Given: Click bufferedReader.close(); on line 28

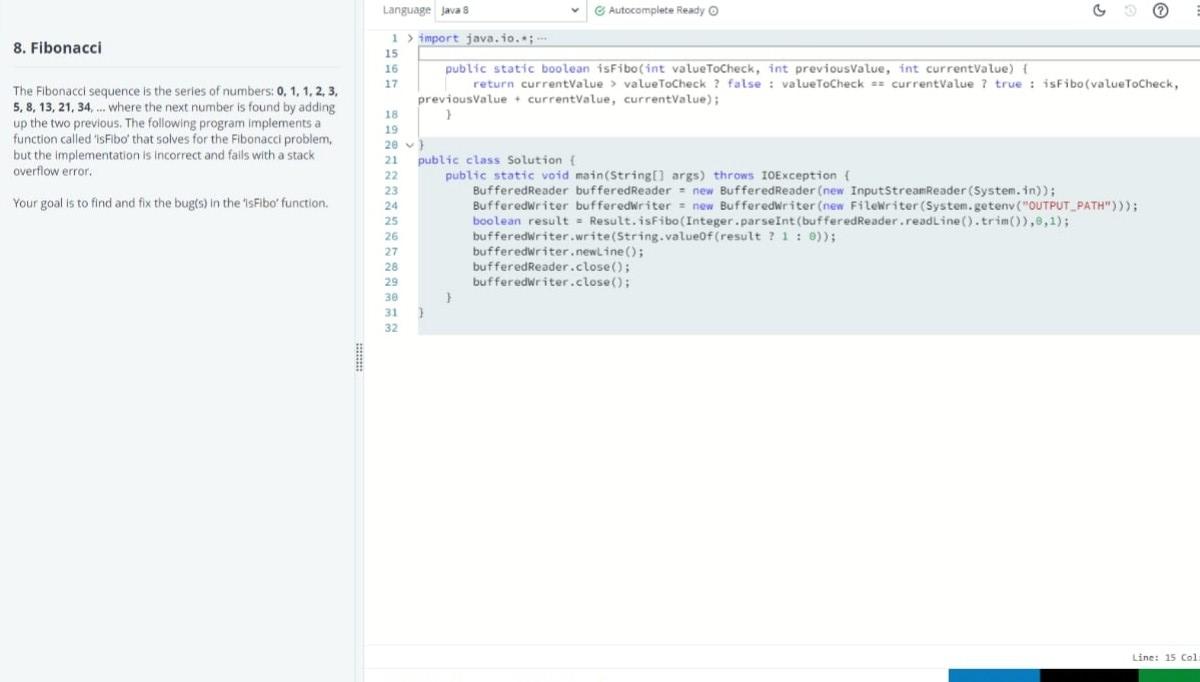Looking at the screenshot, I should 551,267.
